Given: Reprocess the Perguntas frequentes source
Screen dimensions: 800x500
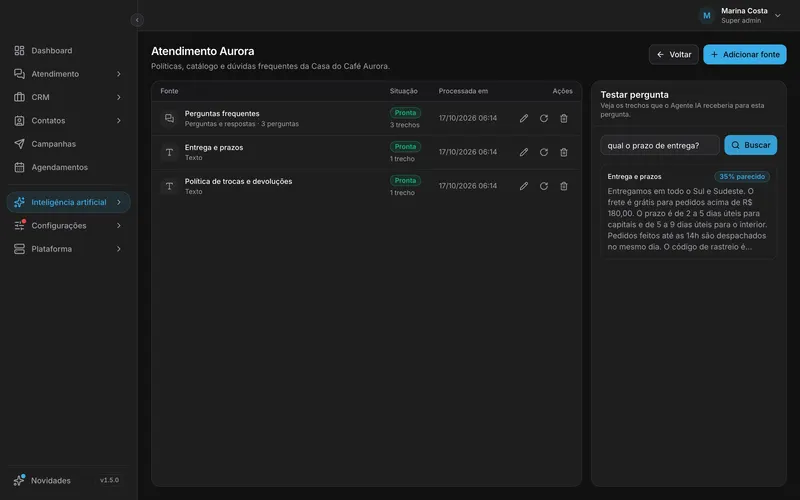Looking at the screenshot, I should click(544, 118).
